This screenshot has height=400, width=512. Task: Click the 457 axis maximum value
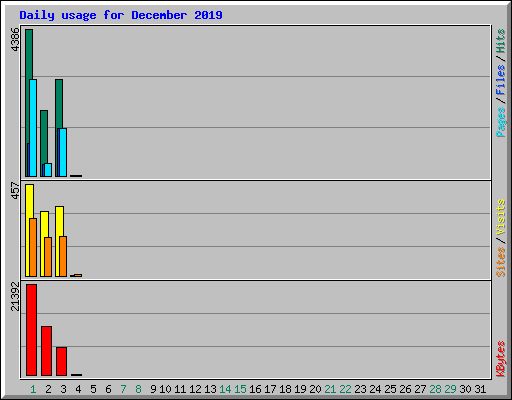click(15, 191)
